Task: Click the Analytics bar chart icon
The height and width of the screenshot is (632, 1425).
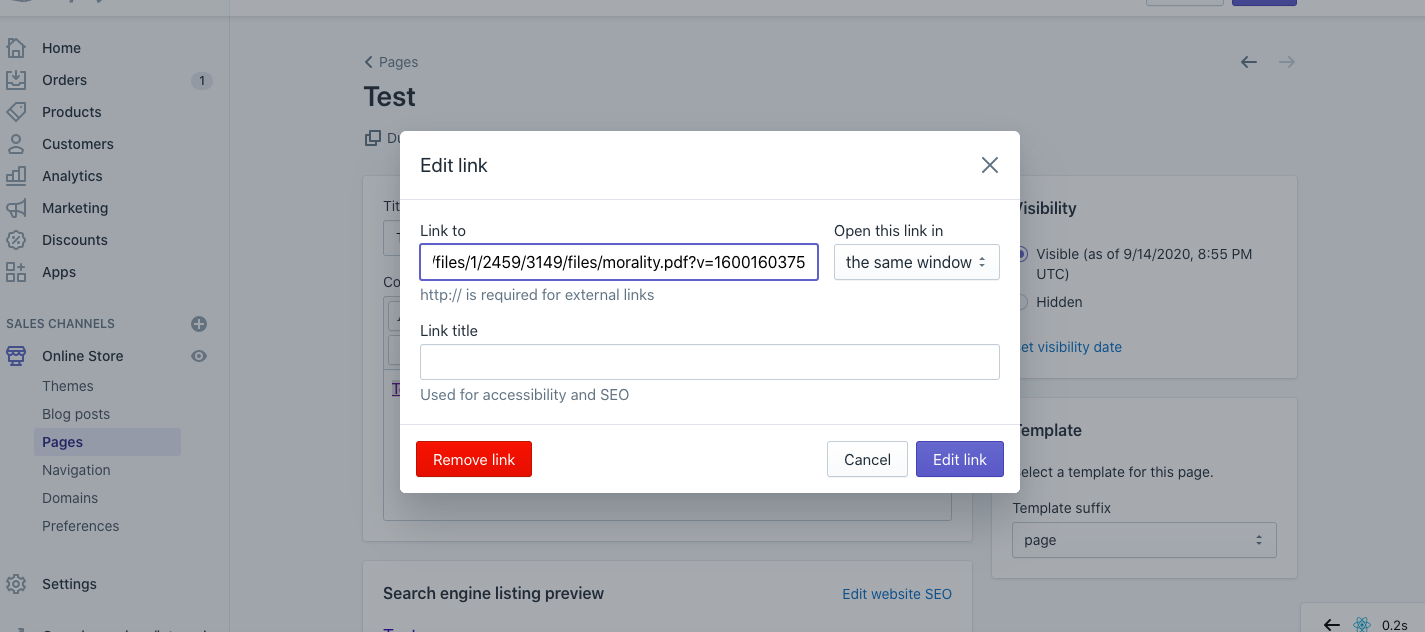Action: tap(16, 176)
